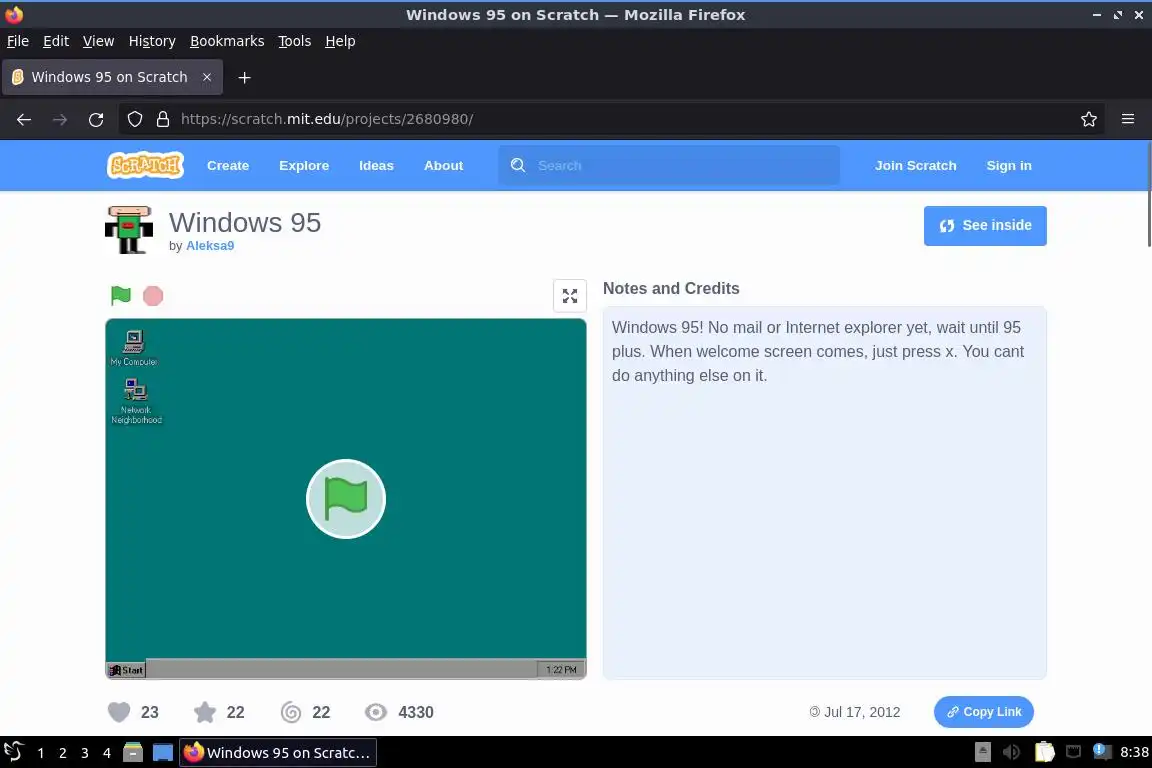Click the Start button in the project
This screenshot has width=1152, height=768.
(x=126, y=670)
